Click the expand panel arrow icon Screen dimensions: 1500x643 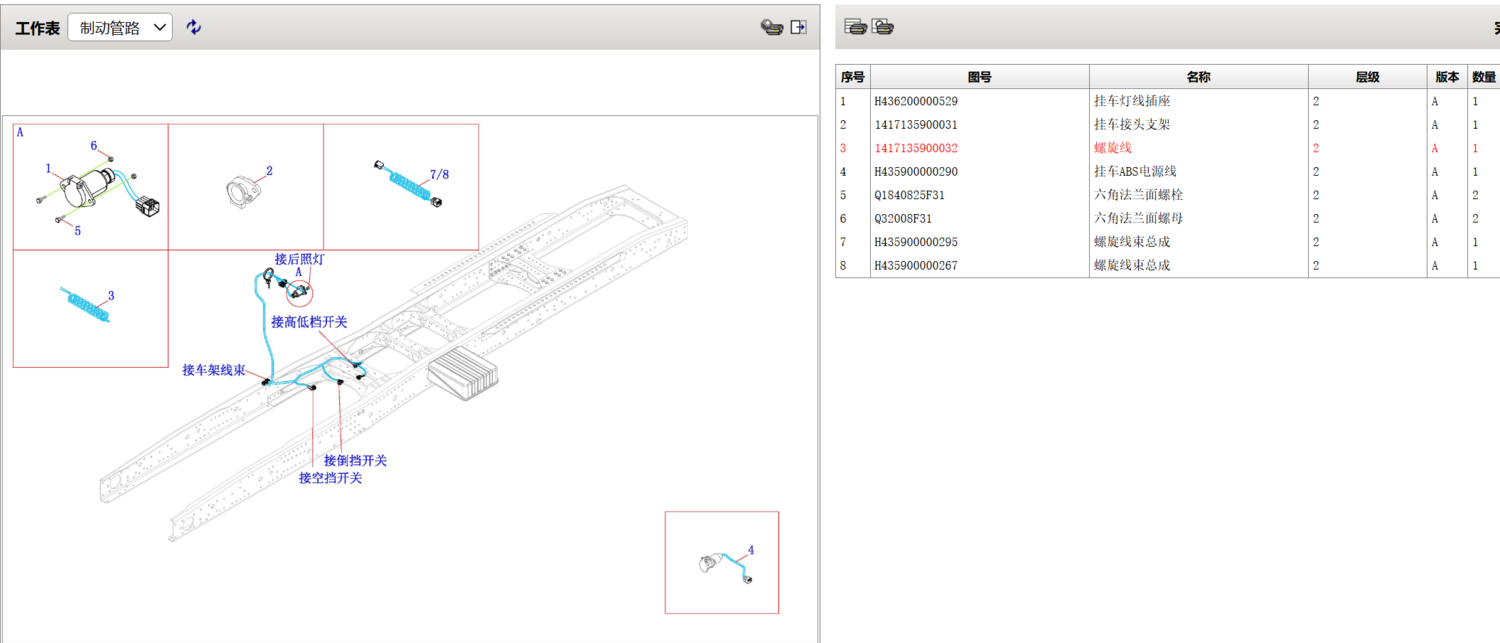click(x=798, y=28)
